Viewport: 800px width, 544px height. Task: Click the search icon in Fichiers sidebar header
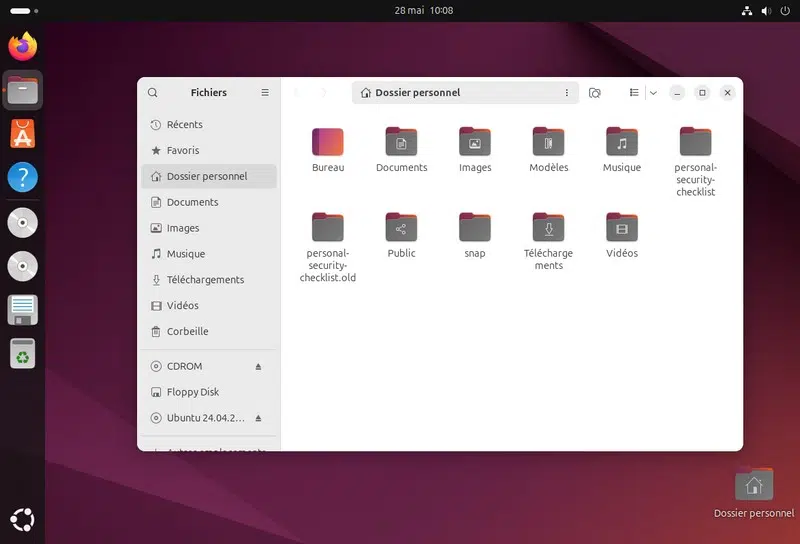(x=153, y=93)
